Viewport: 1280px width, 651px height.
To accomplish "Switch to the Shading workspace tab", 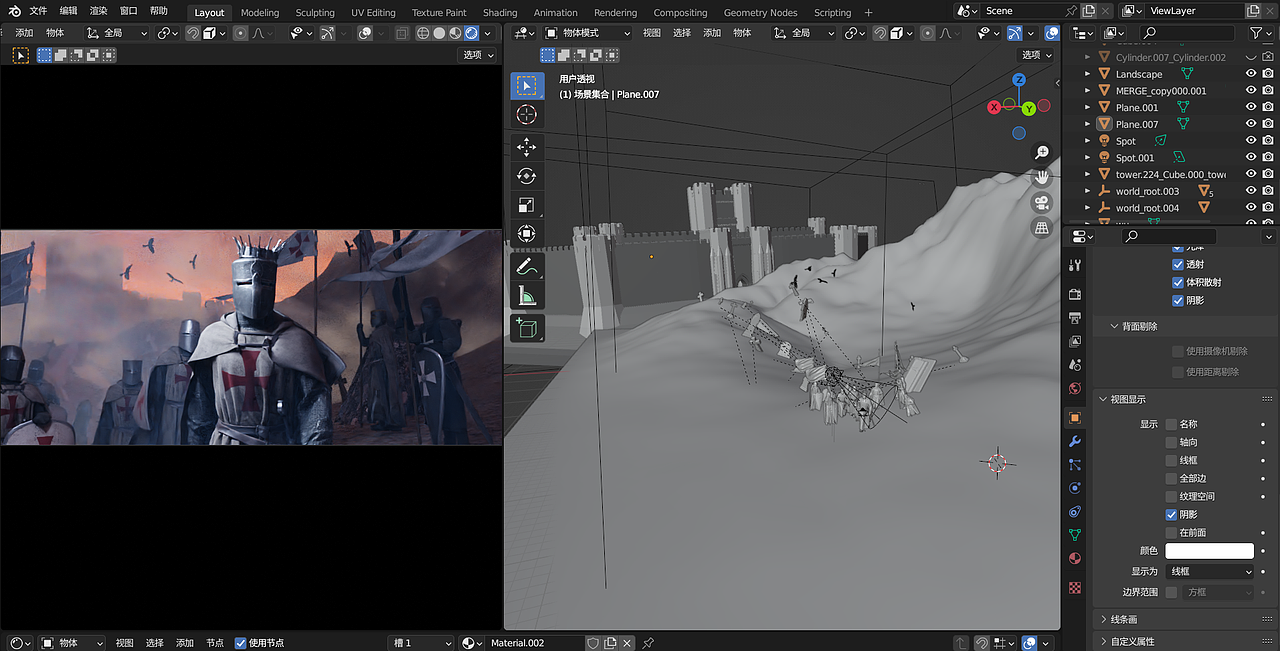I will 500,13.
